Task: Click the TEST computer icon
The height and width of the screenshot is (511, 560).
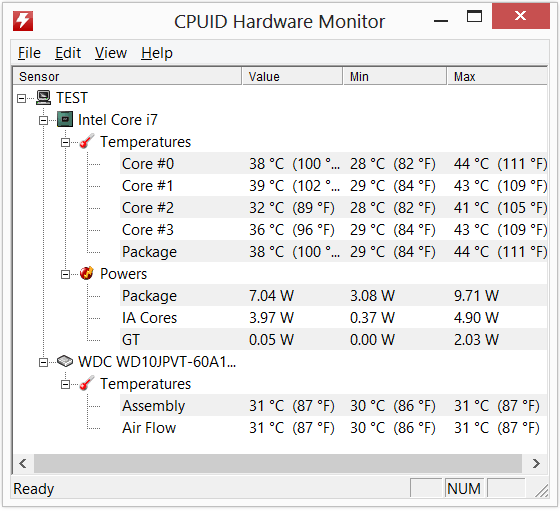Action: 44,98
